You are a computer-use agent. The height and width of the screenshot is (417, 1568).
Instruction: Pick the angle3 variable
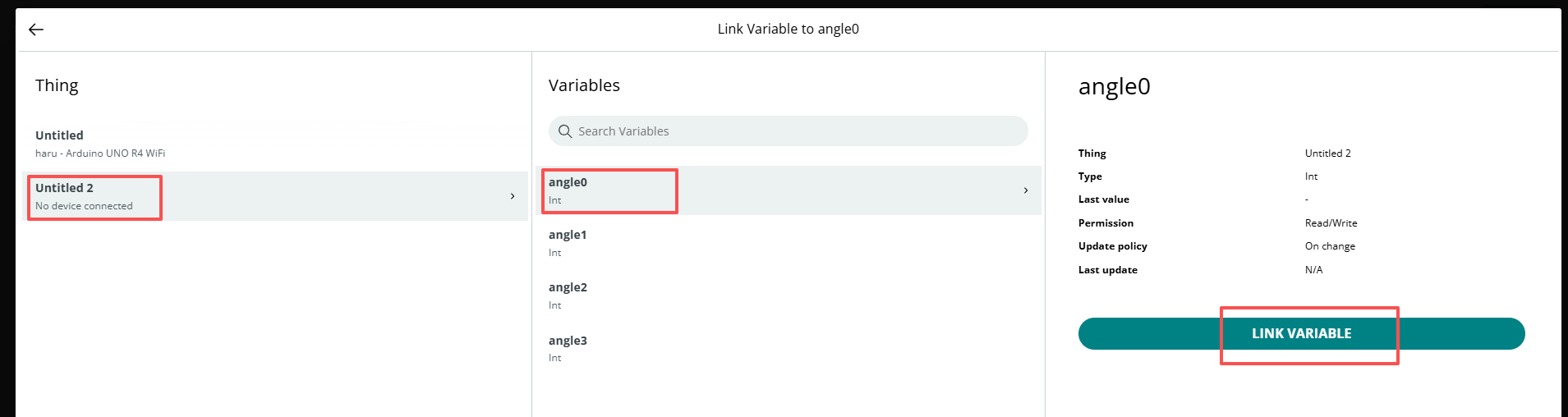coord(789,349)
